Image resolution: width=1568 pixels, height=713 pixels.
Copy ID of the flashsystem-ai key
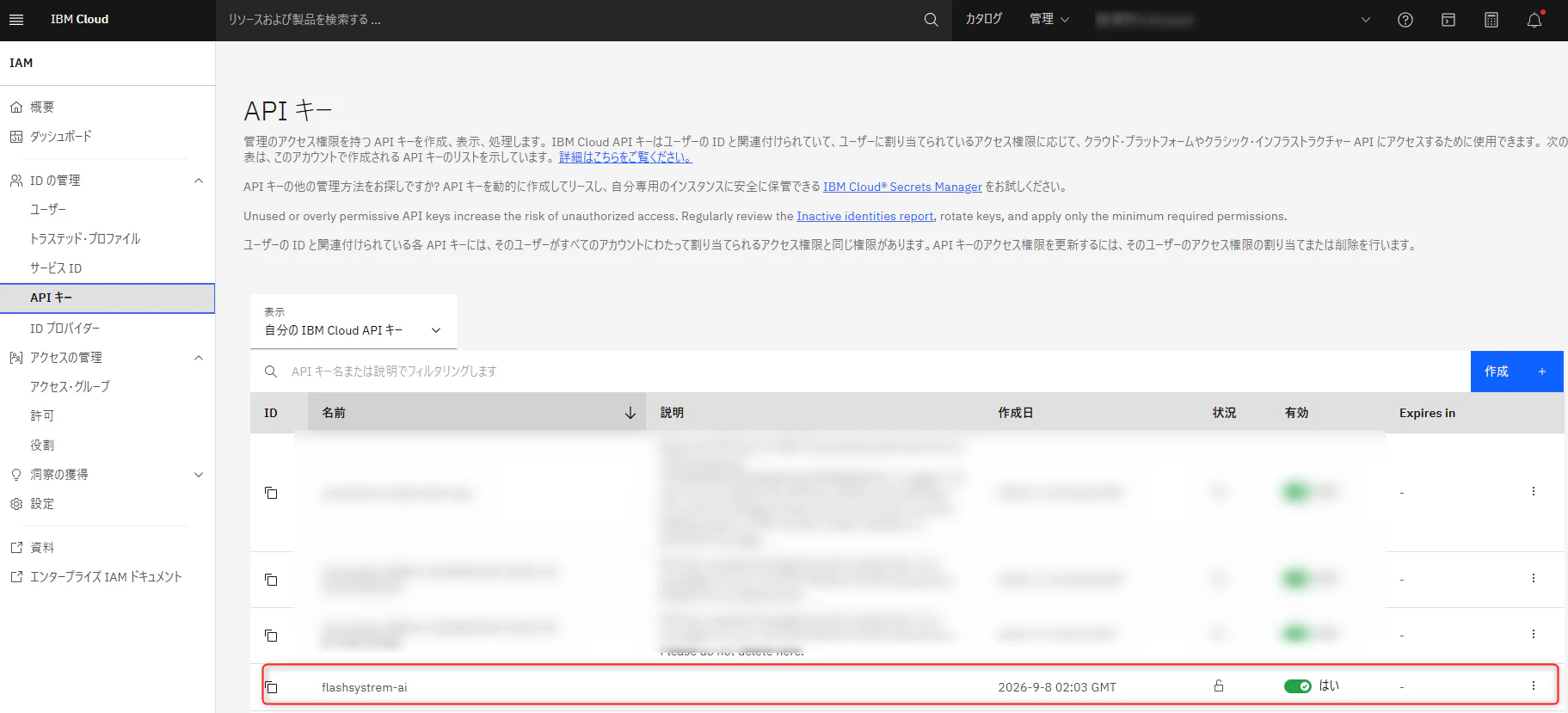[271, 687]
